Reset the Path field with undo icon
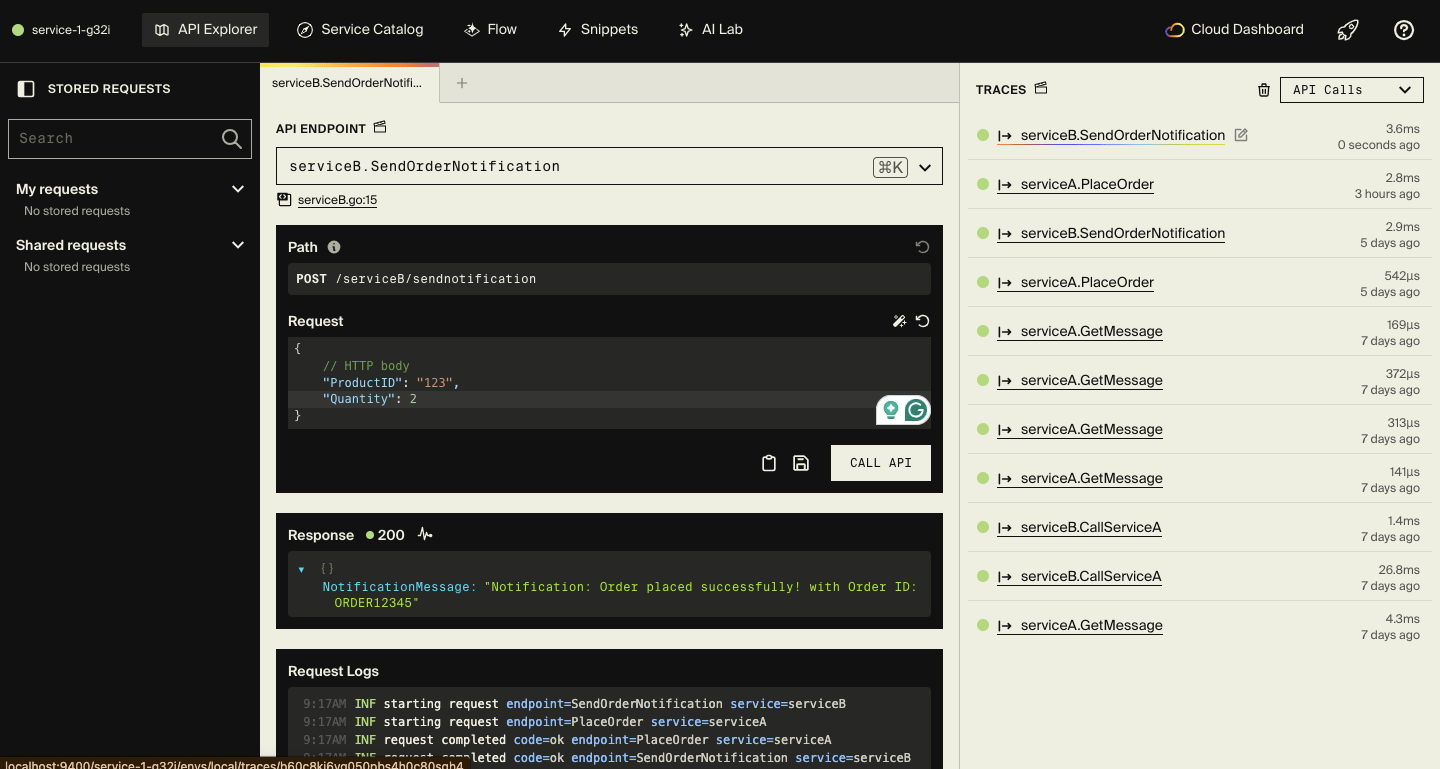The height and width of the screenshot is (769, 1440). pos(922,247)
